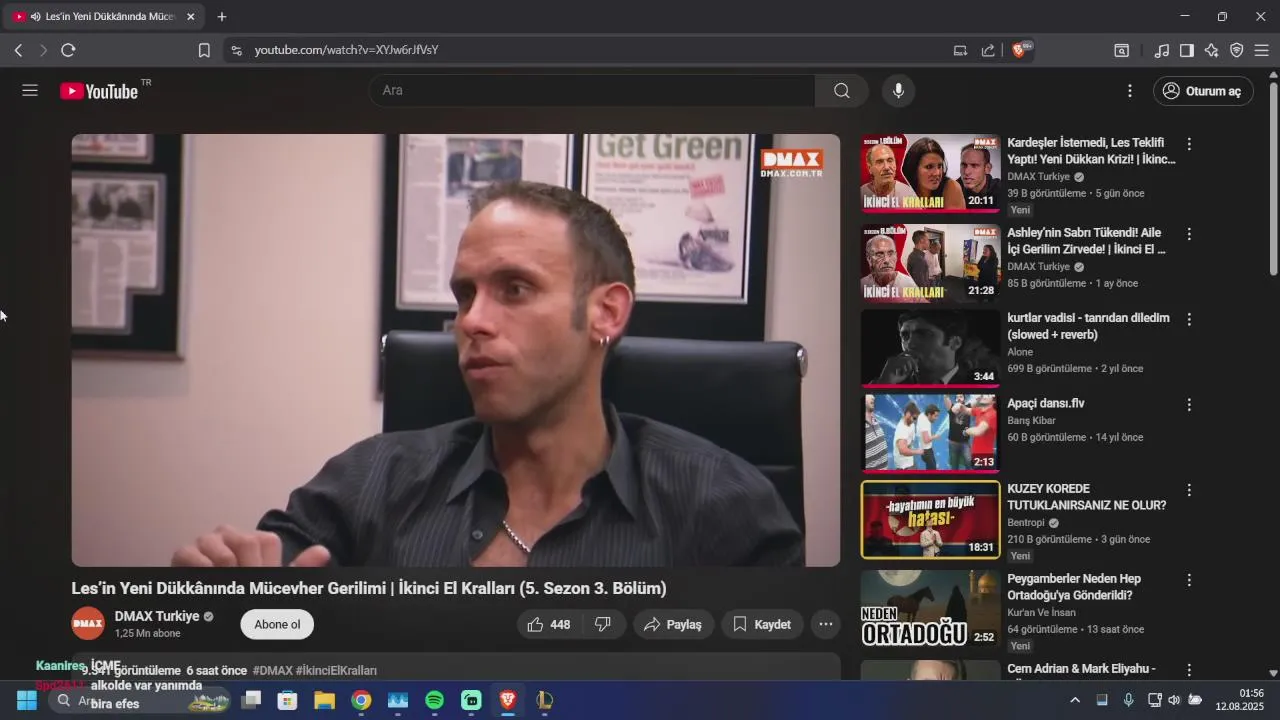Open Task View from the taskbar
Screen dimensions: 1280x720
point(251,700)
